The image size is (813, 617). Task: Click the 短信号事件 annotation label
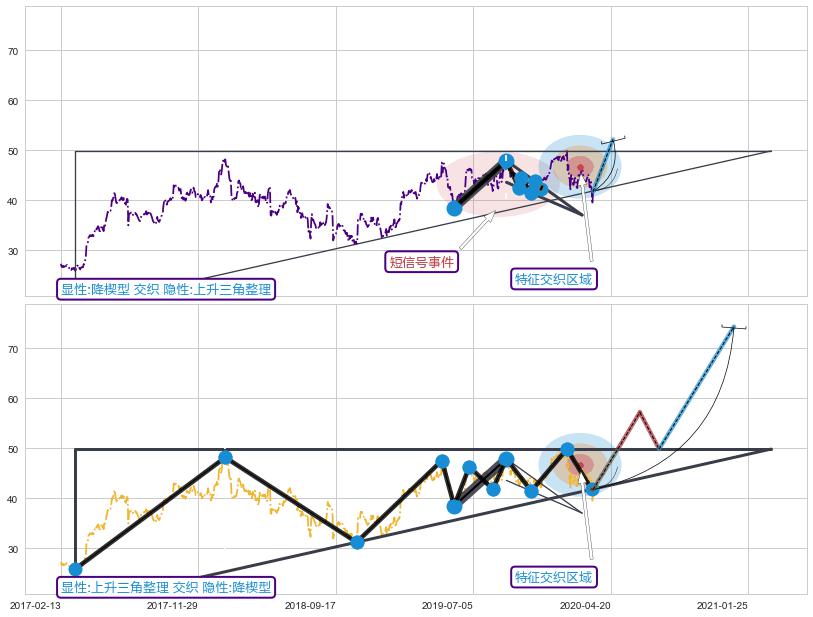click(421, 262)
